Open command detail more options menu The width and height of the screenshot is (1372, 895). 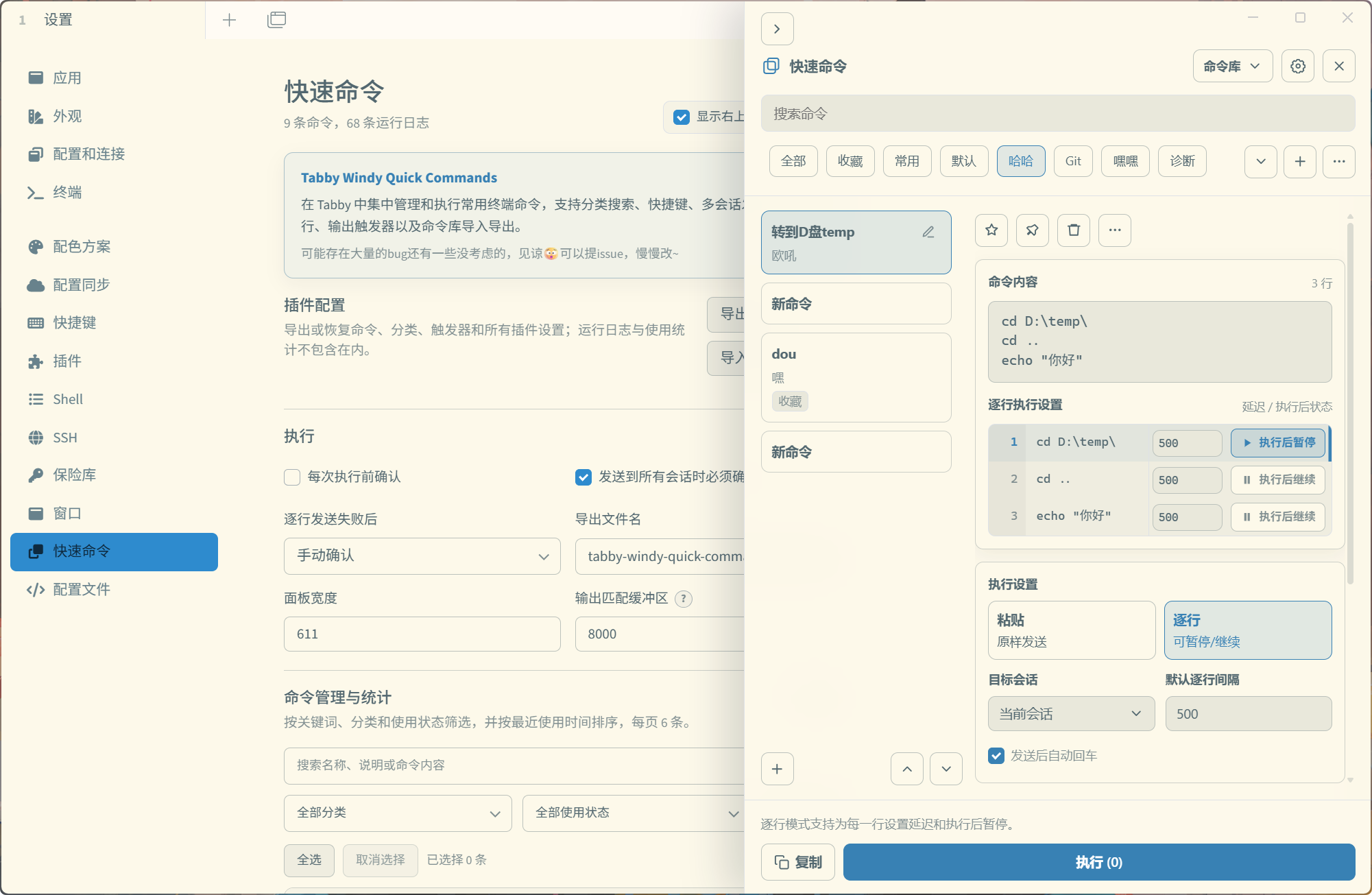[1115, 230]
